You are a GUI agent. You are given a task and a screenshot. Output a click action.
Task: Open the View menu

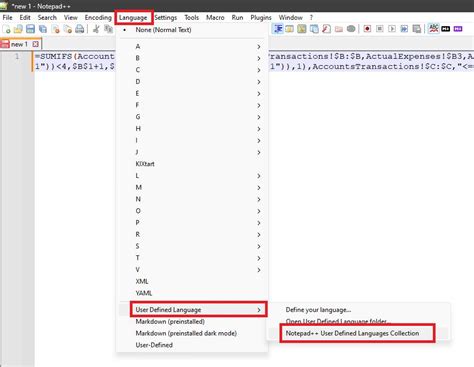tap(71, 17)
